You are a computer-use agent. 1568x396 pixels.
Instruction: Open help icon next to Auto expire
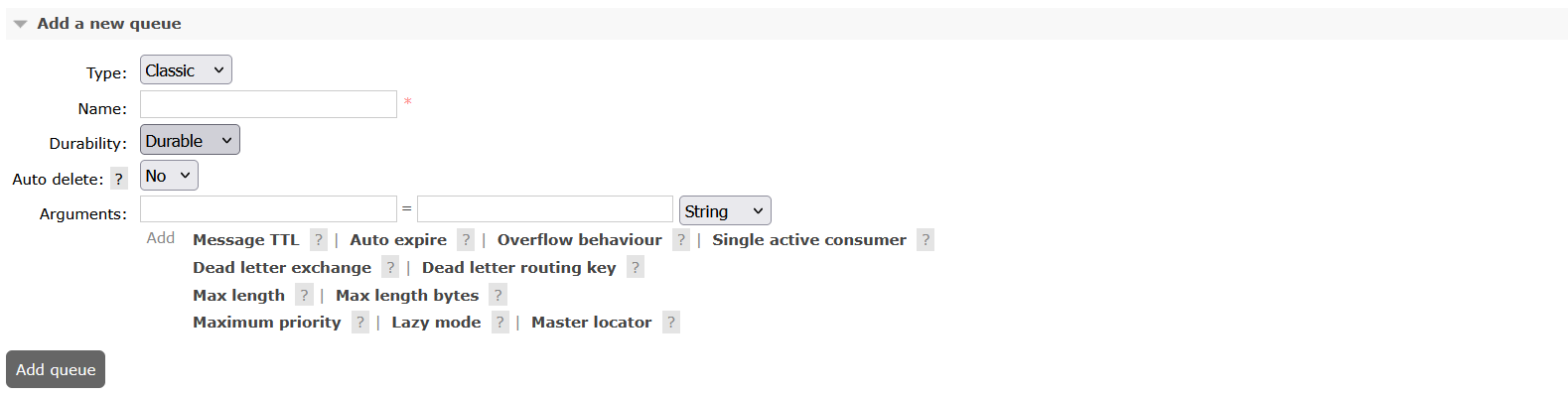(x=466, y=239)
